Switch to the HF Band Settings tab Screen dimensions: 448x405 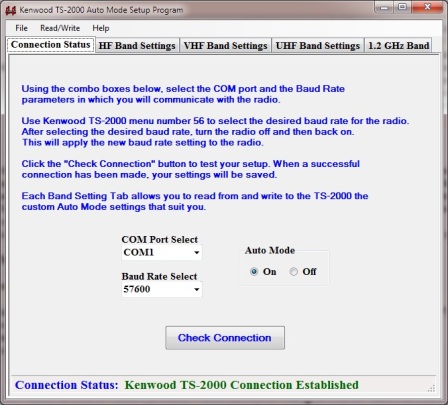137,46
